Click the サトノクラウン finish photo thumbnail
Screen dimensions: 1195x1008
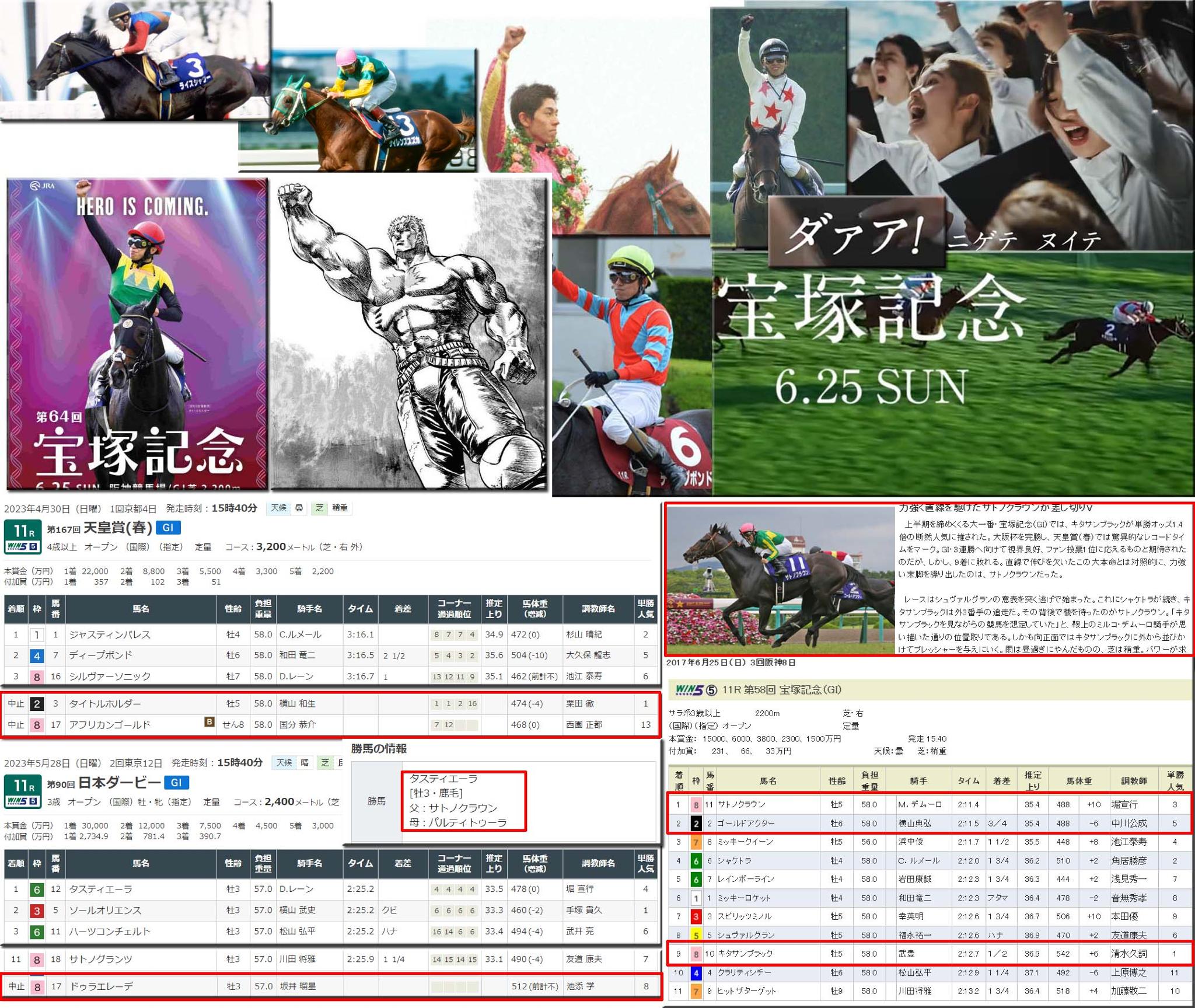point(781,581)
